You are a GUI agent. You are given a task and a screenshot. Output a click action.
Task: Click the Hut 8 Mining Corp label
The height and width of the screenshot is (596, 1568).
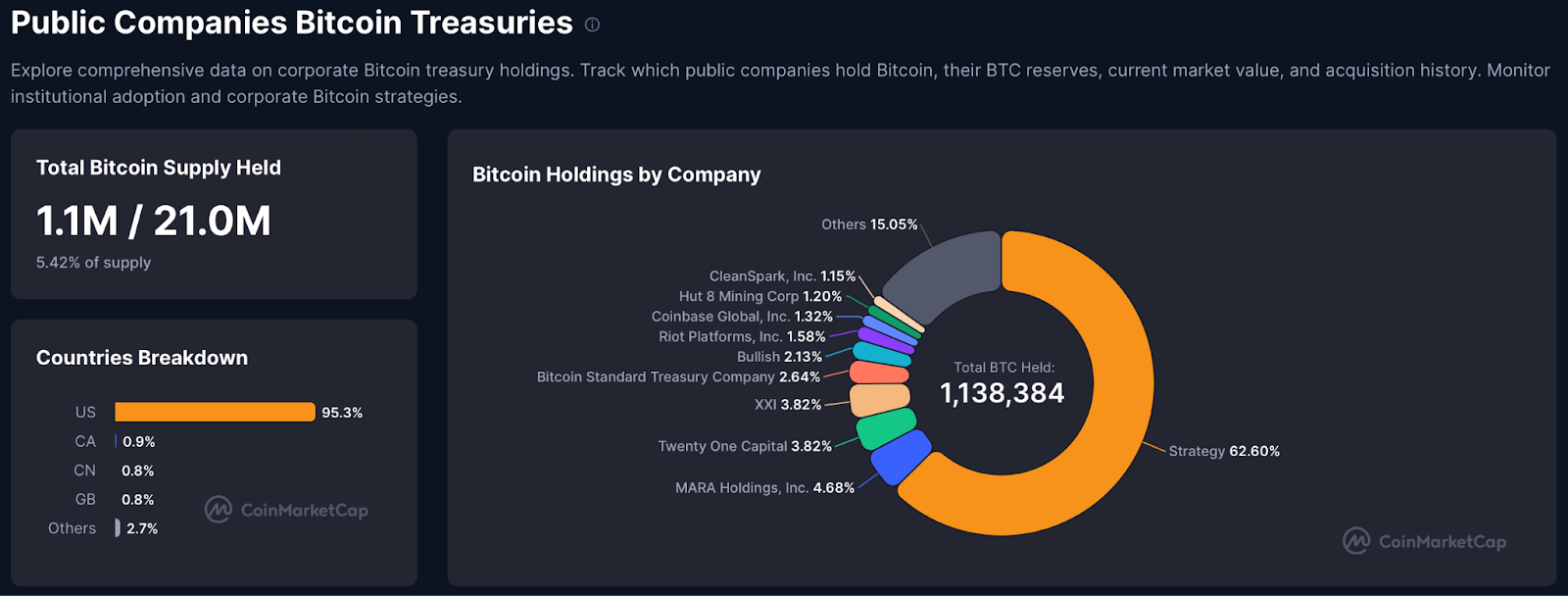coord(759,297)
